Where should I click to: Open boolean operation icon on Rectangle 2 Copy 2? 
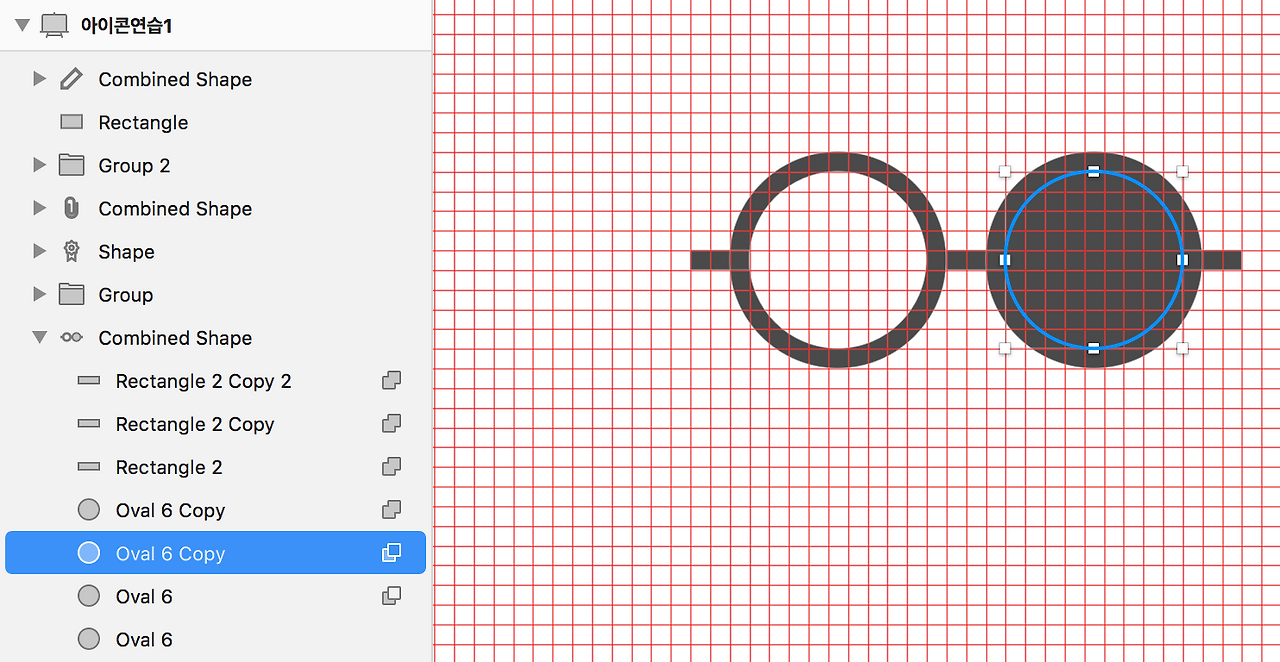(392, 380)
